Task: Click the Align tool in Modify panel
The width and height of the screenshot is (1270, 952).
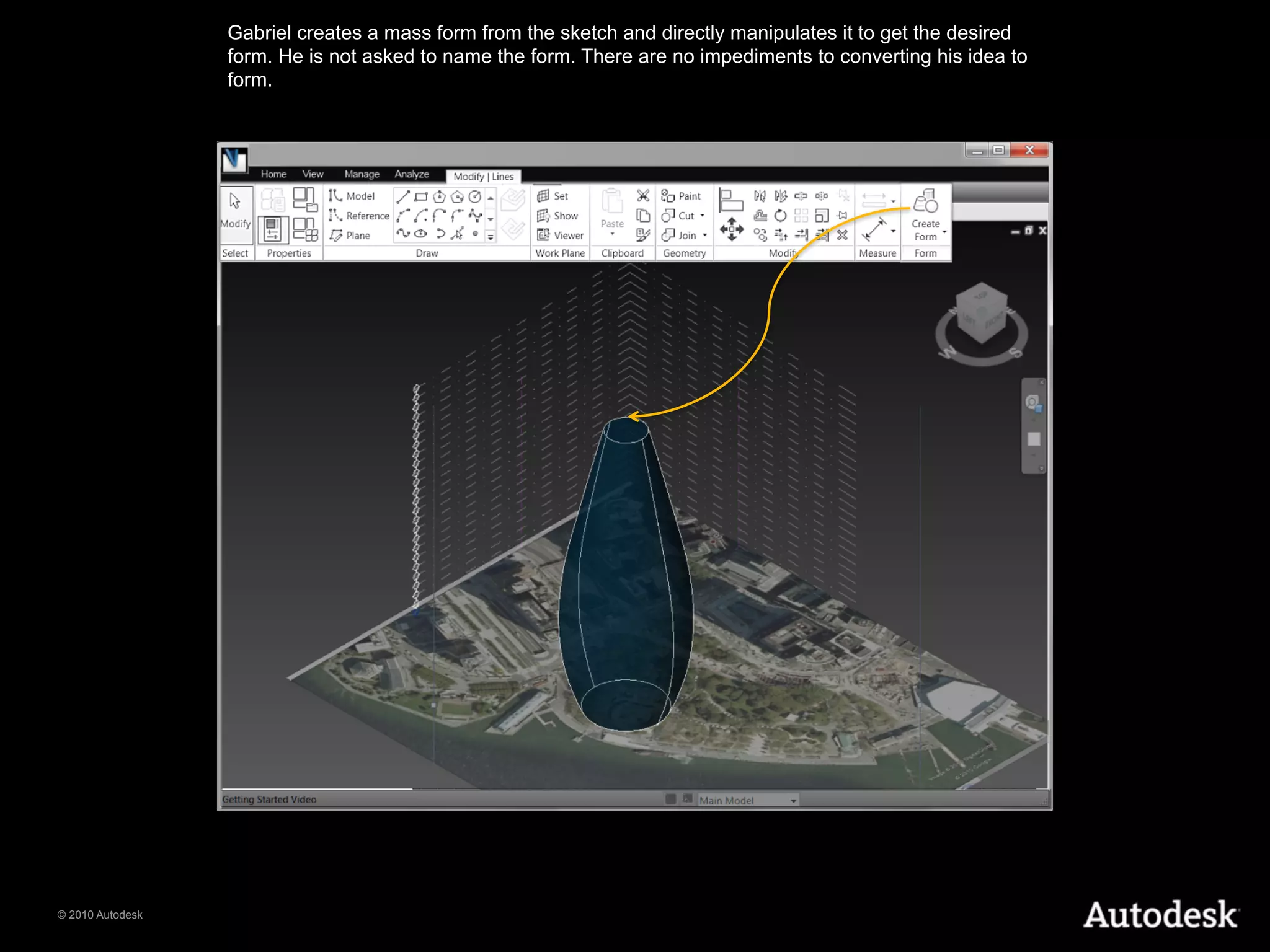Action: [x=731, y=200]
